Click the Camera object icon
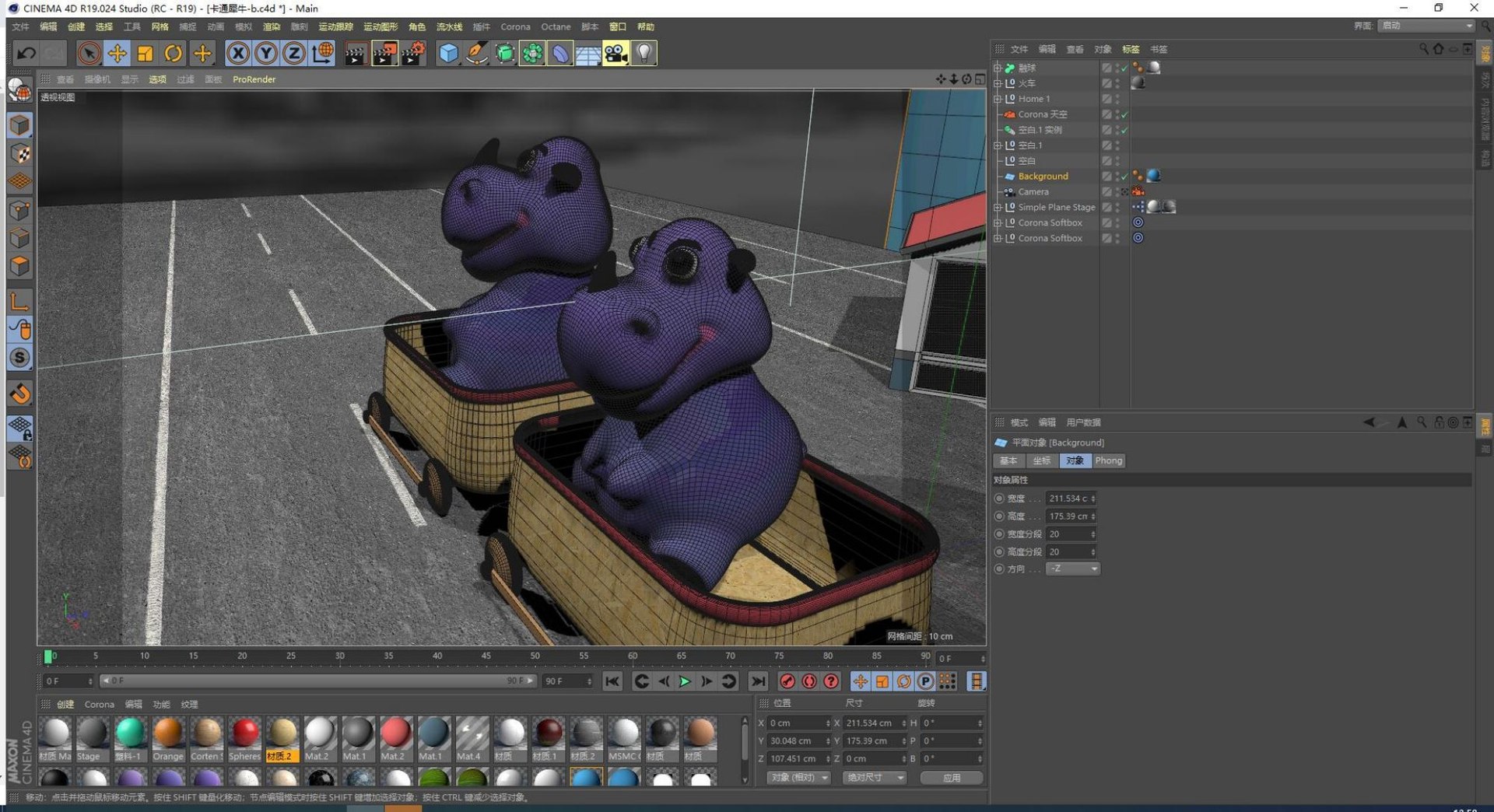1494x812 pixels. pyautogui.click(x=615, y=53)
